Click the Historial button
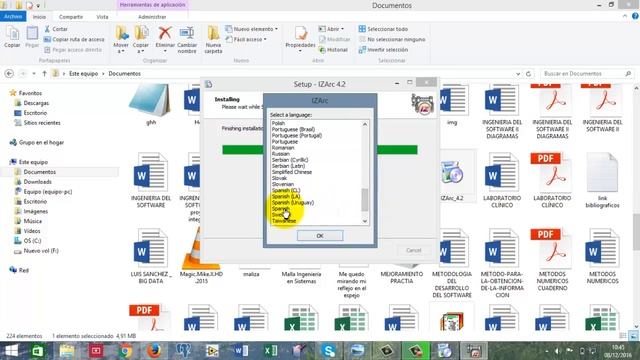 coord(333,50)
